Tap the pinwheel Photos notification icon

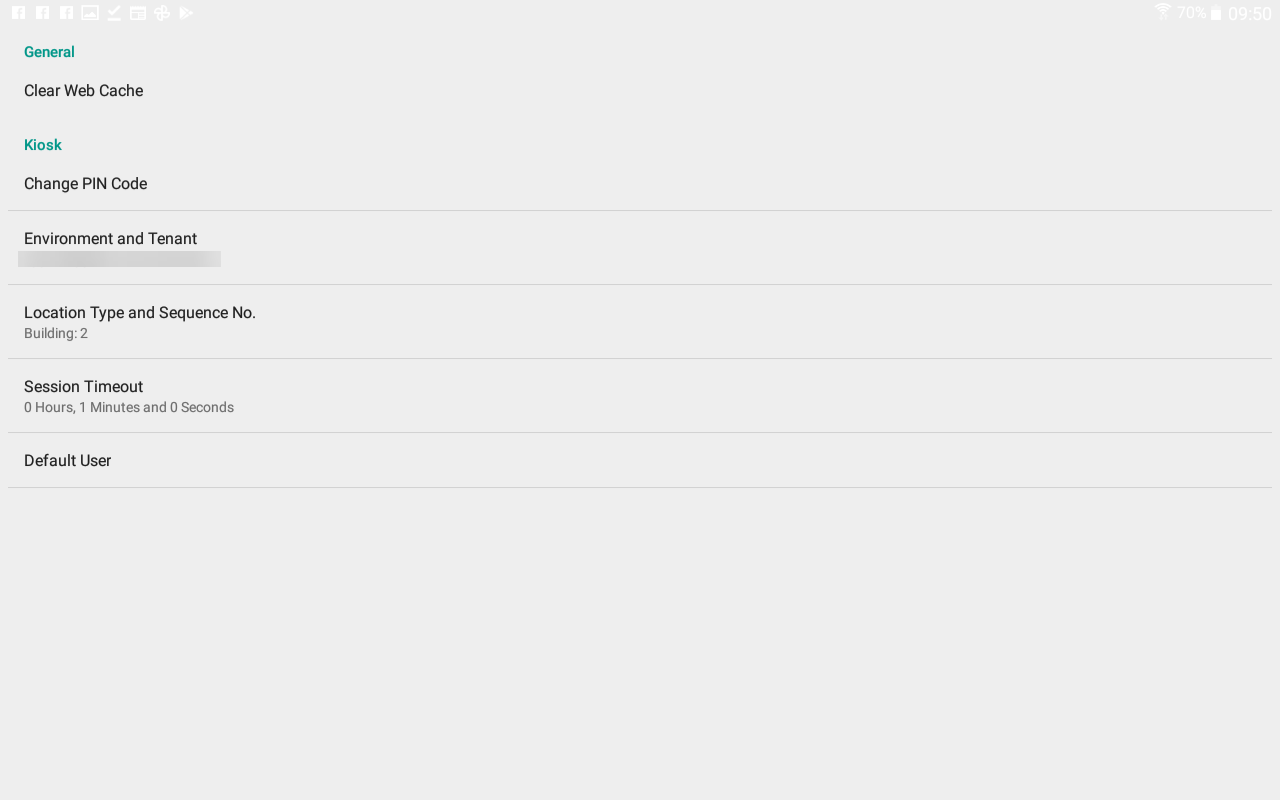[x=162, y=13]
